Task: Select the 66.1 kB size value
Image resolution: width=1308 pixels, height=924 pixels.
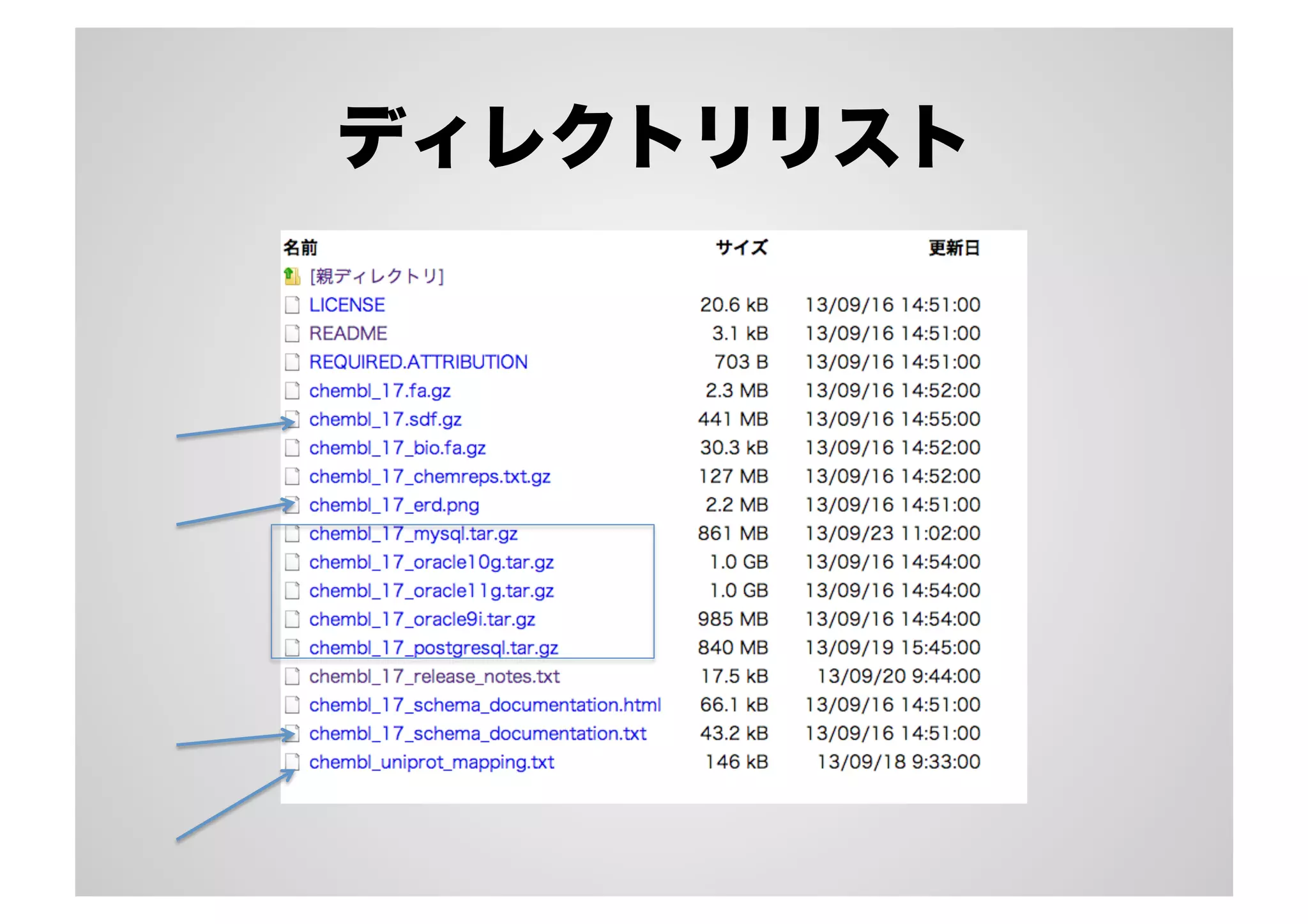Action: pos(734,704)
